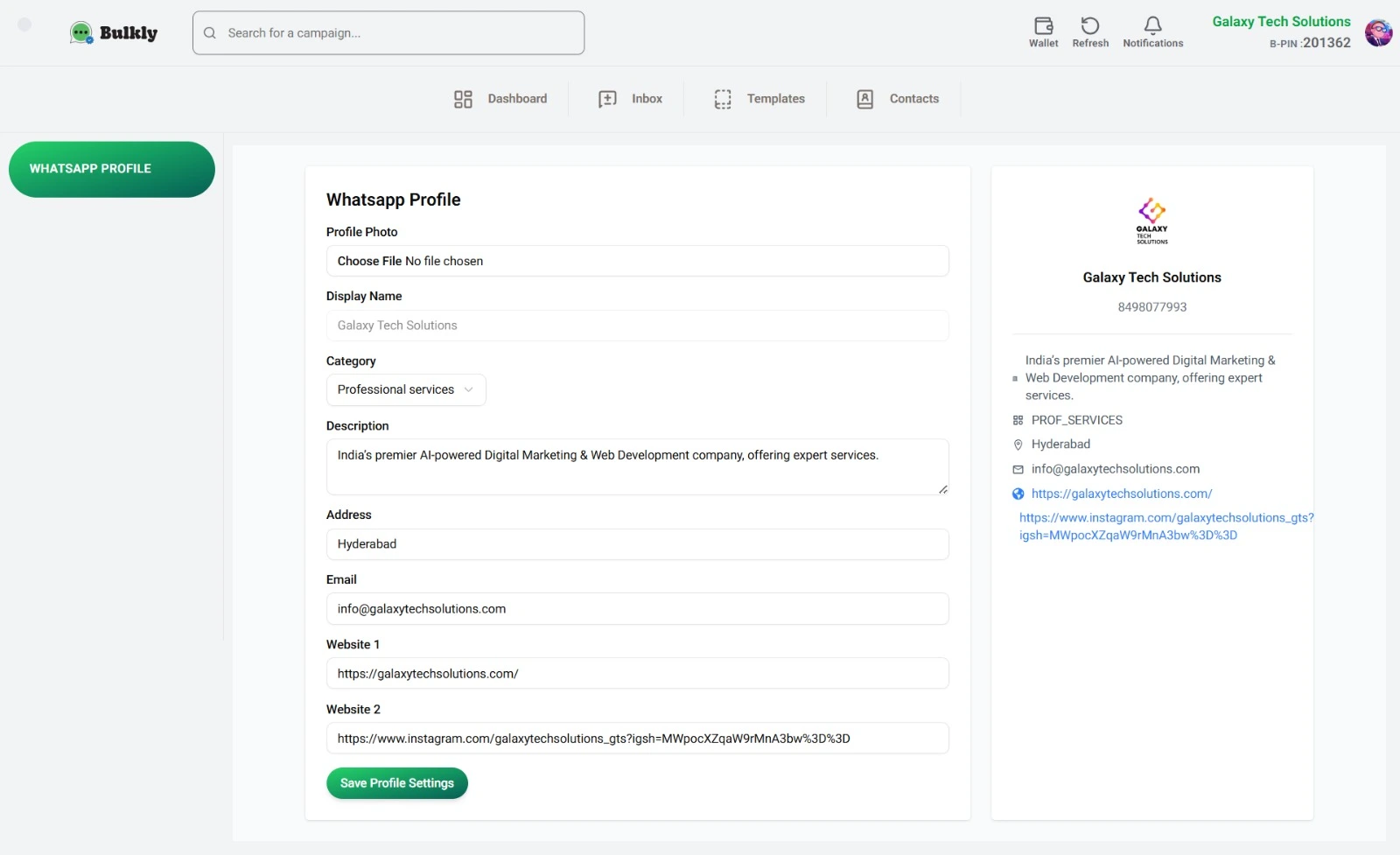Click the Dashboard grid icon
Image resolution: width=1400 pixels, height=855 pixels.
click(x=463, y=99)
